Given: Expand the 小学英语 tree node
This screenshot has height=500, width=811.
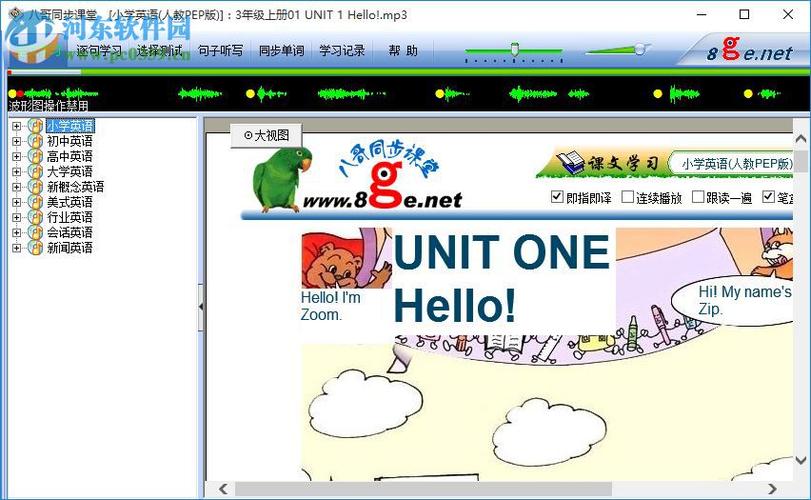Looking at the screenshot, I should pyautogui.click(x=17, y=126).
